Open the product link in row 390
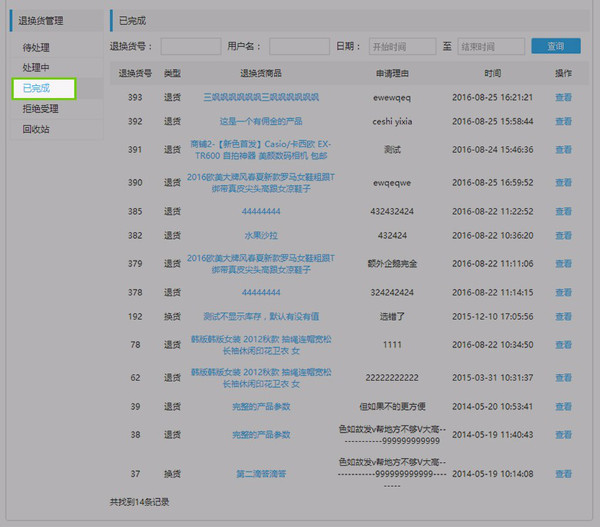 [261, 183]
